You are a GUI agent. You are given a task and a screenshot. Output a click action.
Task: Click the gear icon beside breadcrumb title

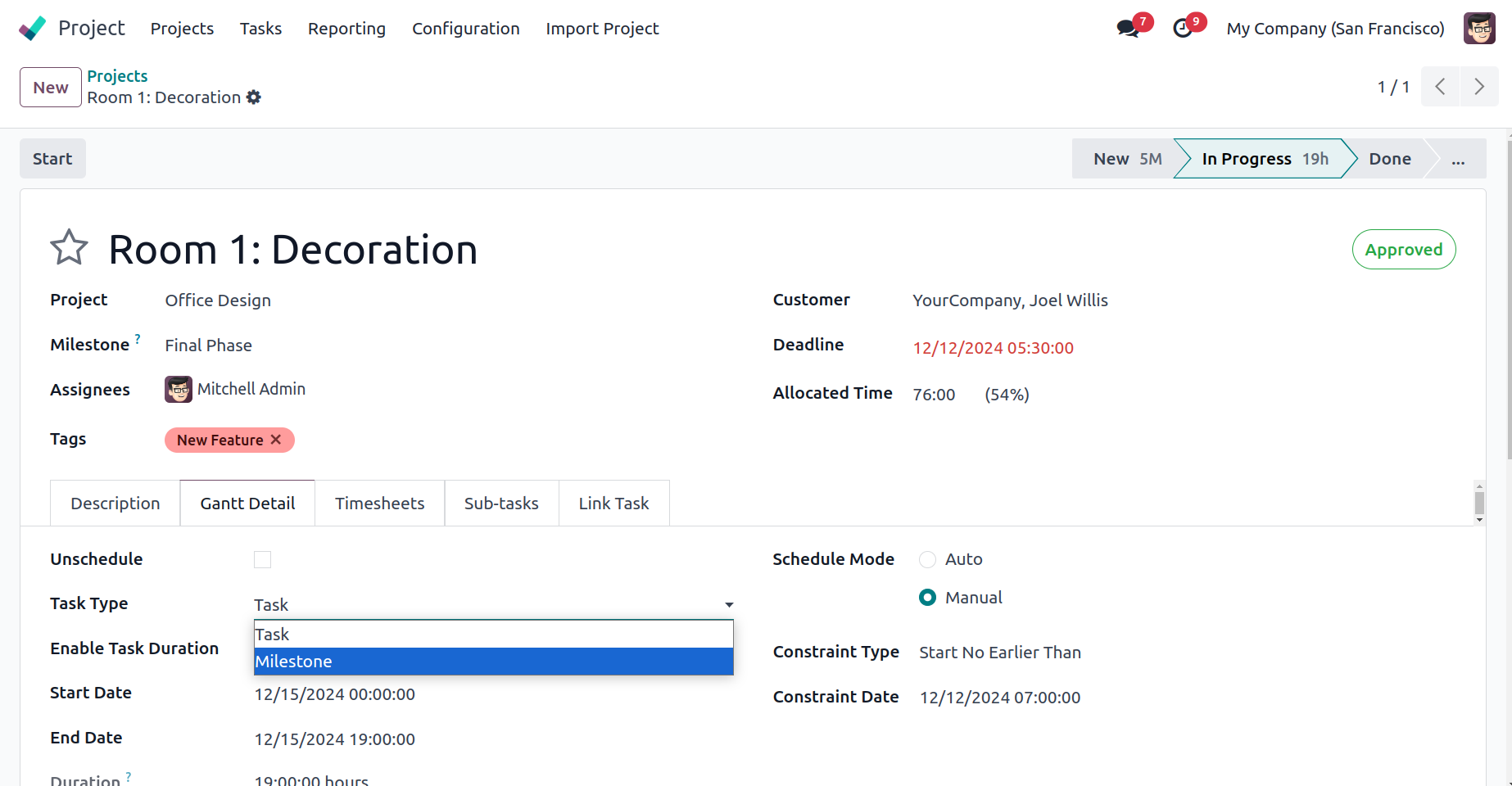coord(254,97)
